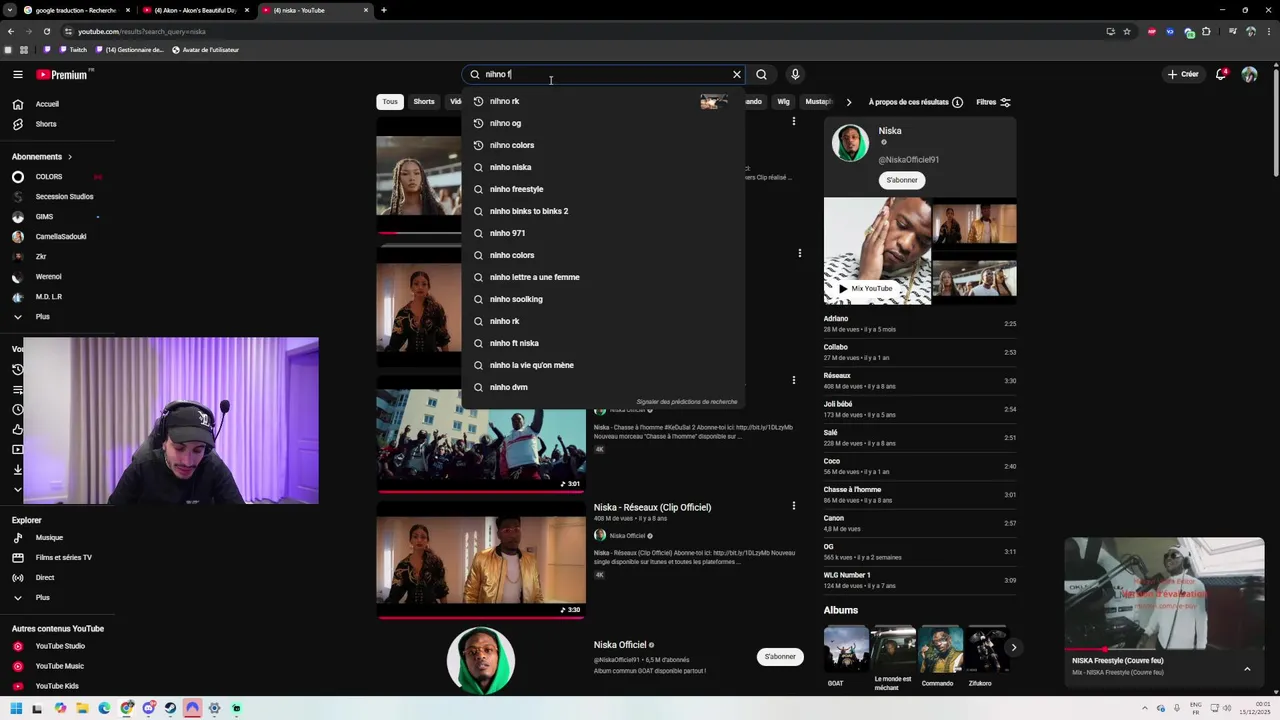Open the YouTube hamburger guide menu
Viewport: 1280px width, 720px height.
18,74
